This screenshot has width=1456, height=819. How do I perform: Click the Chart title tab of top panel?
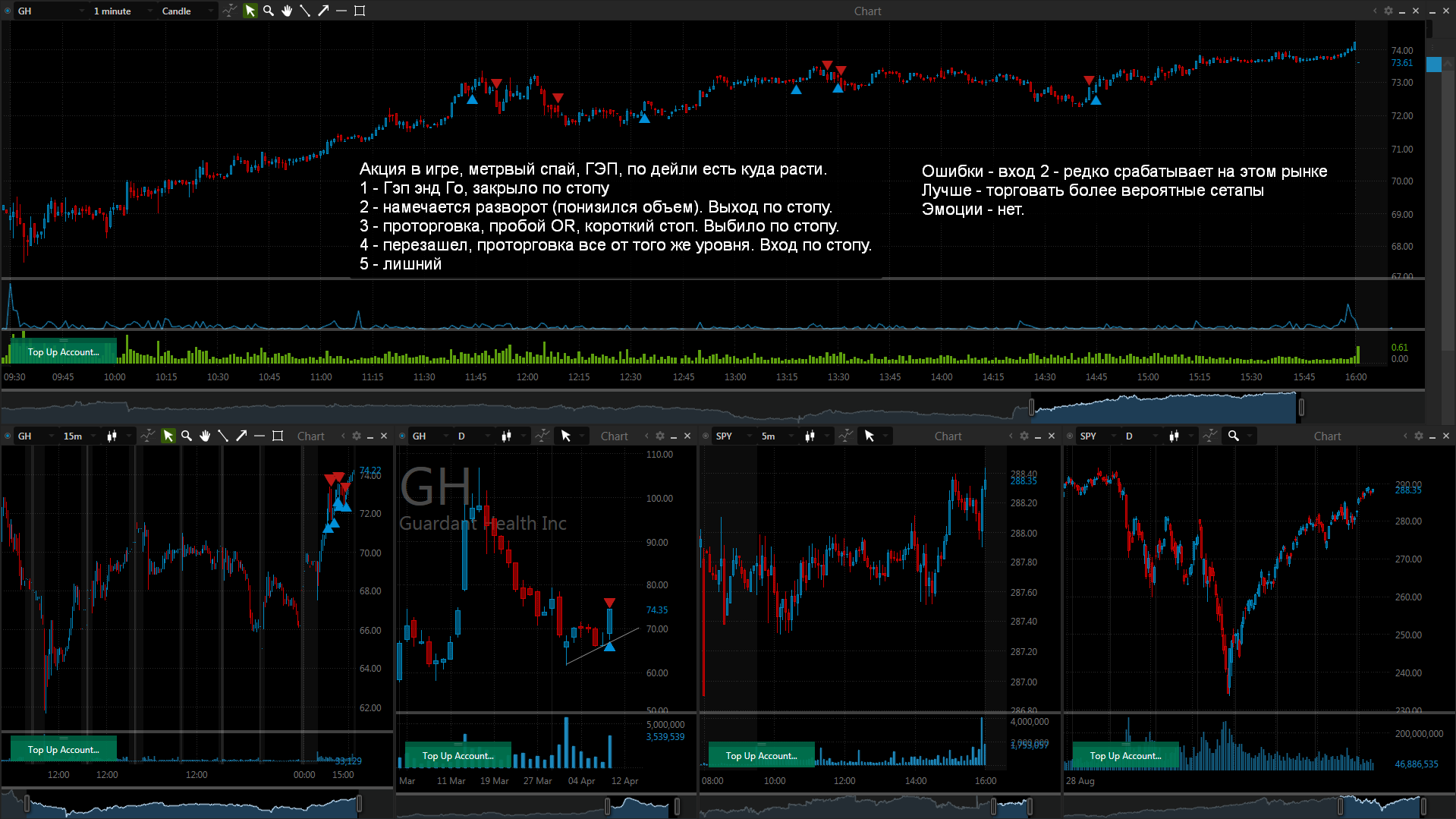(867, 11)
